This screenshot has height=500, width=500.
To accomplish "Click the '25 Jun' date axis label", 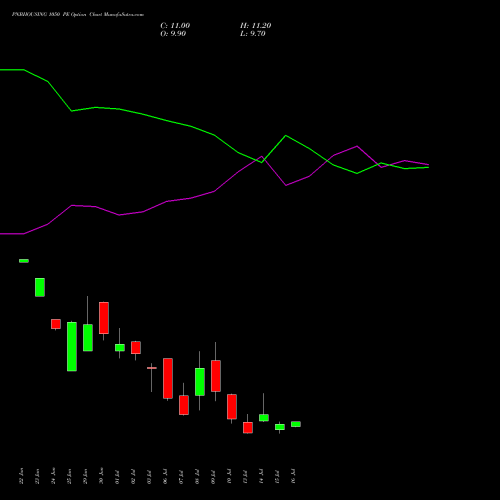I will [69, 476].
